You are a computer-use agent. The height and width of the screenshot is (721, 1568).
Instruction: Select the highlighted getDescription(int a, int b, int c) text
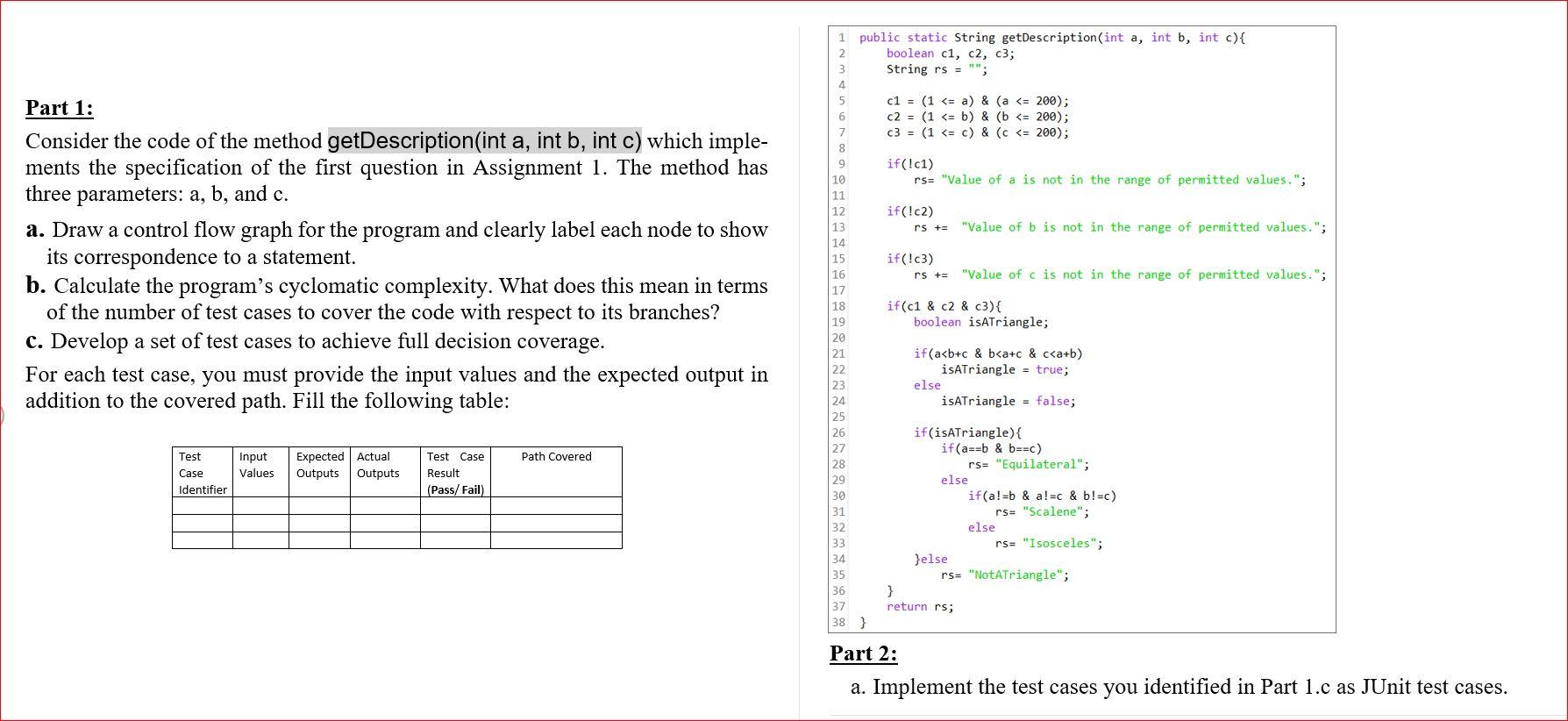485,140
